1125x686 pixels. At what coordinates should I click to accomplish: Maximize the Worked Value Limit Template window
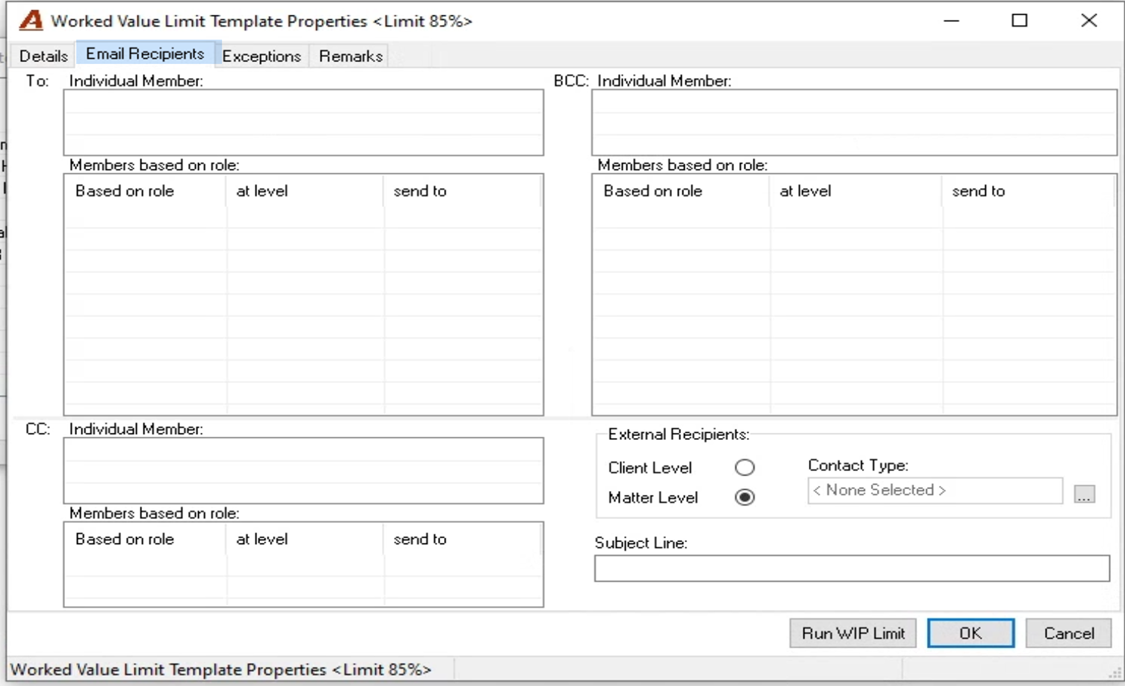point(1020,21)
